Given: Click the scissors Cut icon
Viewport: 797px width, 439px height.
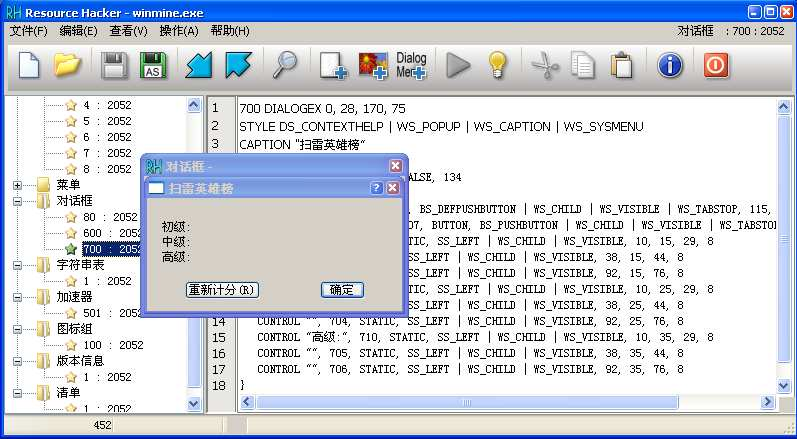Looking at the screenshot, I should [x=544, y=66].
